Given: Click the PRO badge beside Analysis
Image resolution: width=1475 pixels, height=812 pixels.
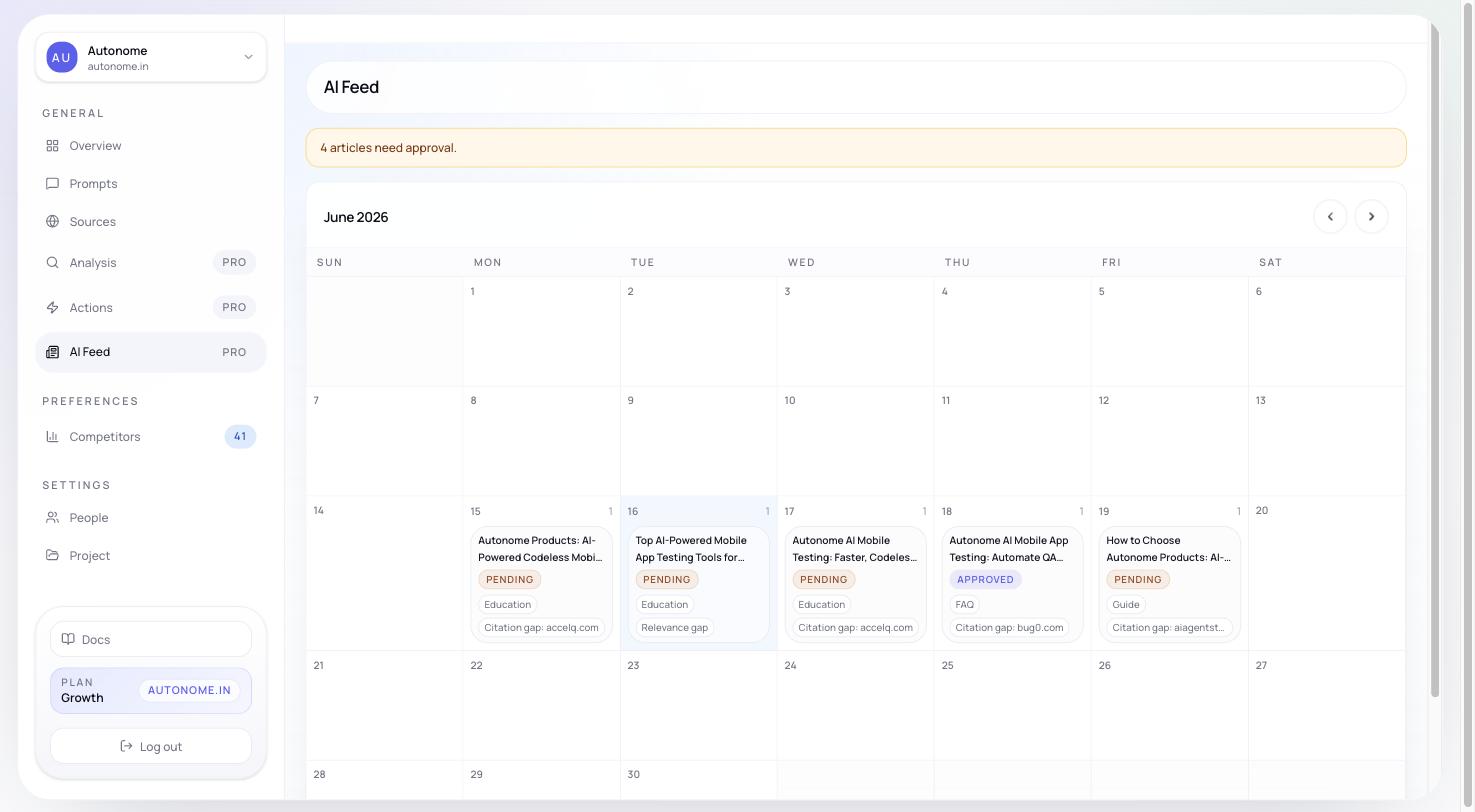Looking at the screenshot, I should pos(234,263).
